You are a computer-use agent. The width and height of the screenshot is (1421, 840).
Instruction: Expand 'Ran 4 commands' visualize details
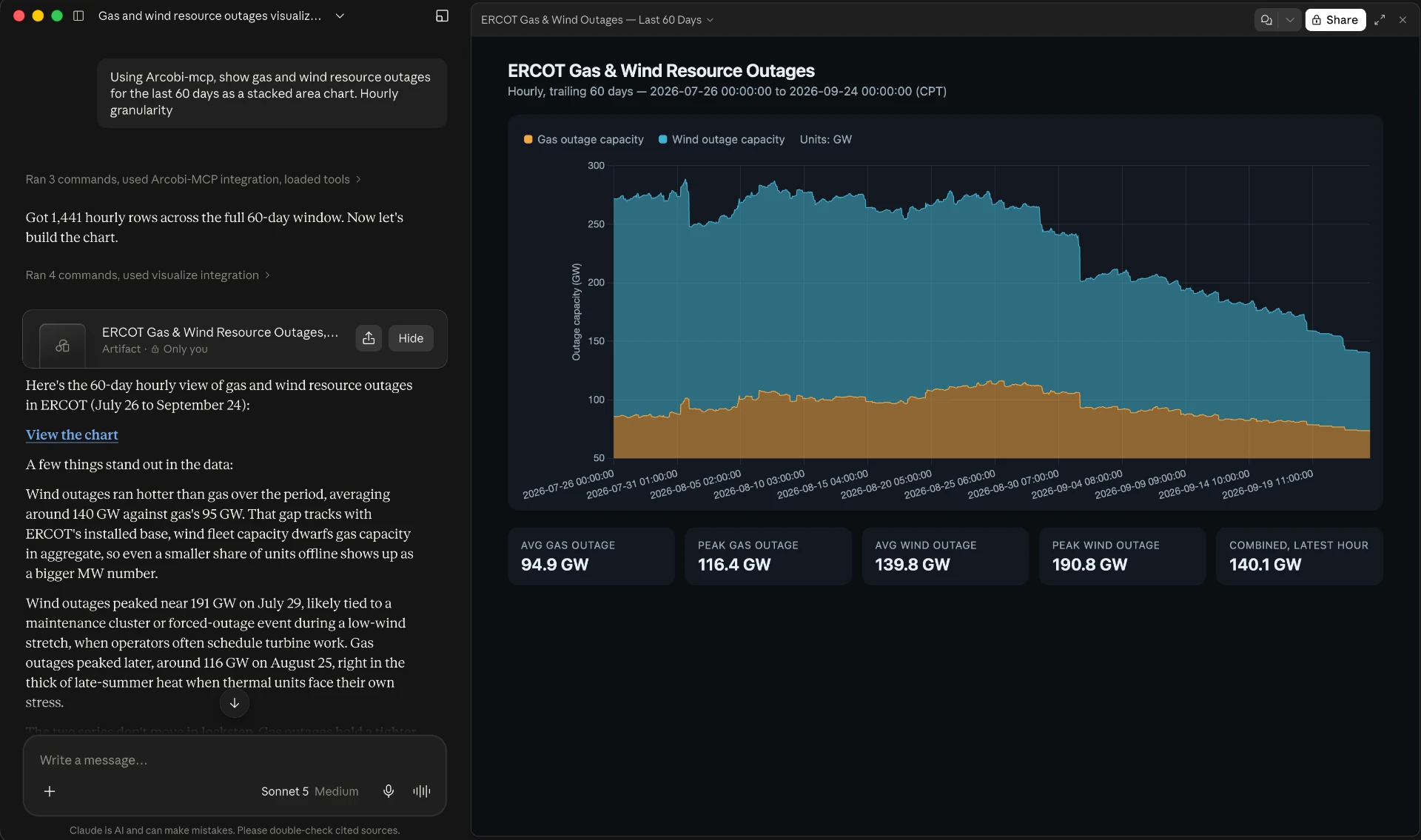[148, 275]
